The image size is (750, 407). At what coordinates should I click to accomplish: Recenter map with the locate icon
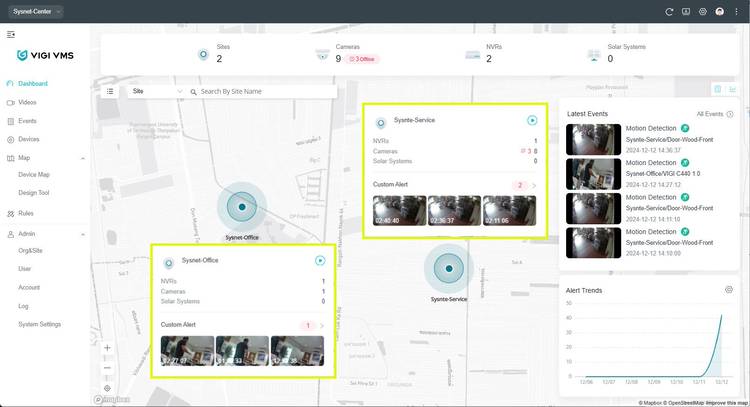(107, 388)
